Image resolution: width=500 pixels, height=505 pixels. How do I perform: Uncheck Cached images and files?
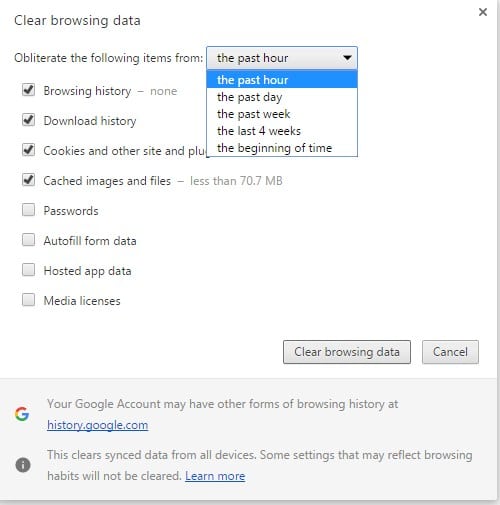point(28,180)
